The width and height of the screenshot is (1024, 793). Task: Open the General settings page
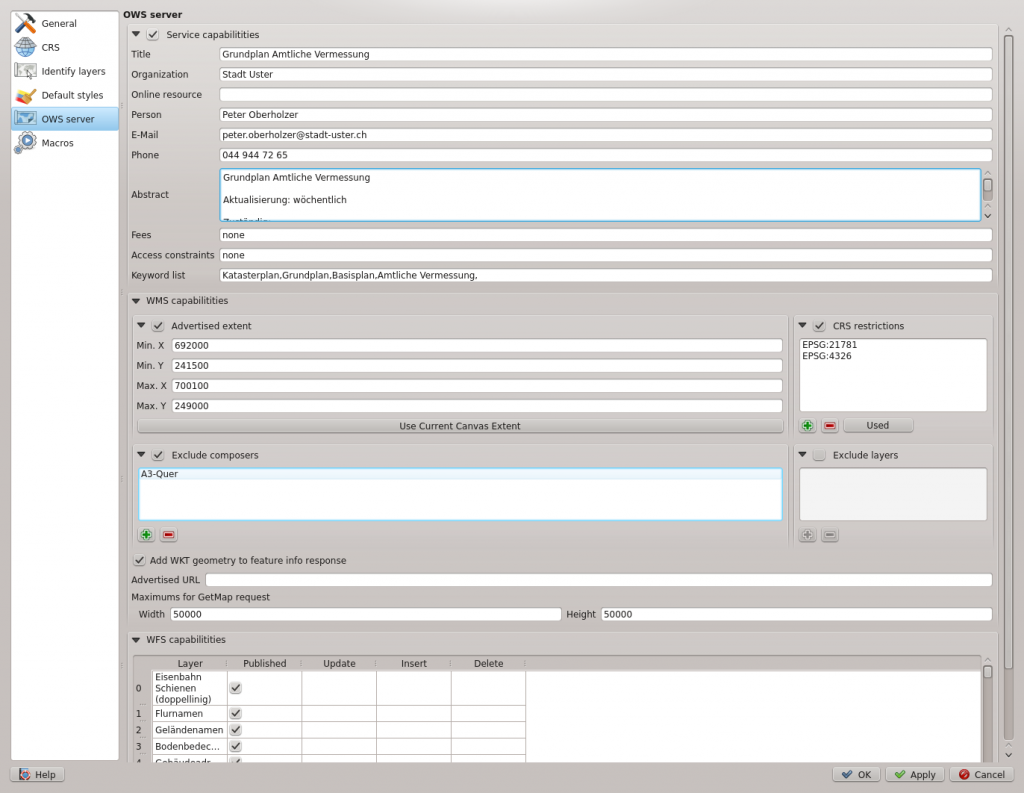[27, 23]
